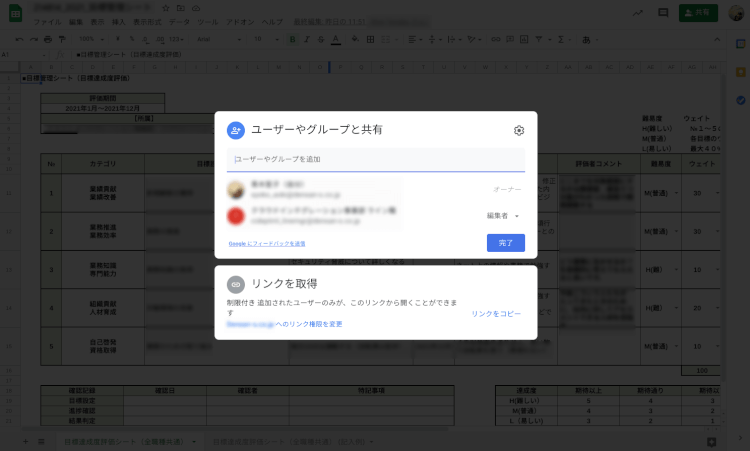Click the add-person icon in the share header
This screenshot has height=451, width=750.
pyautogui.click(x=236, y=130)
